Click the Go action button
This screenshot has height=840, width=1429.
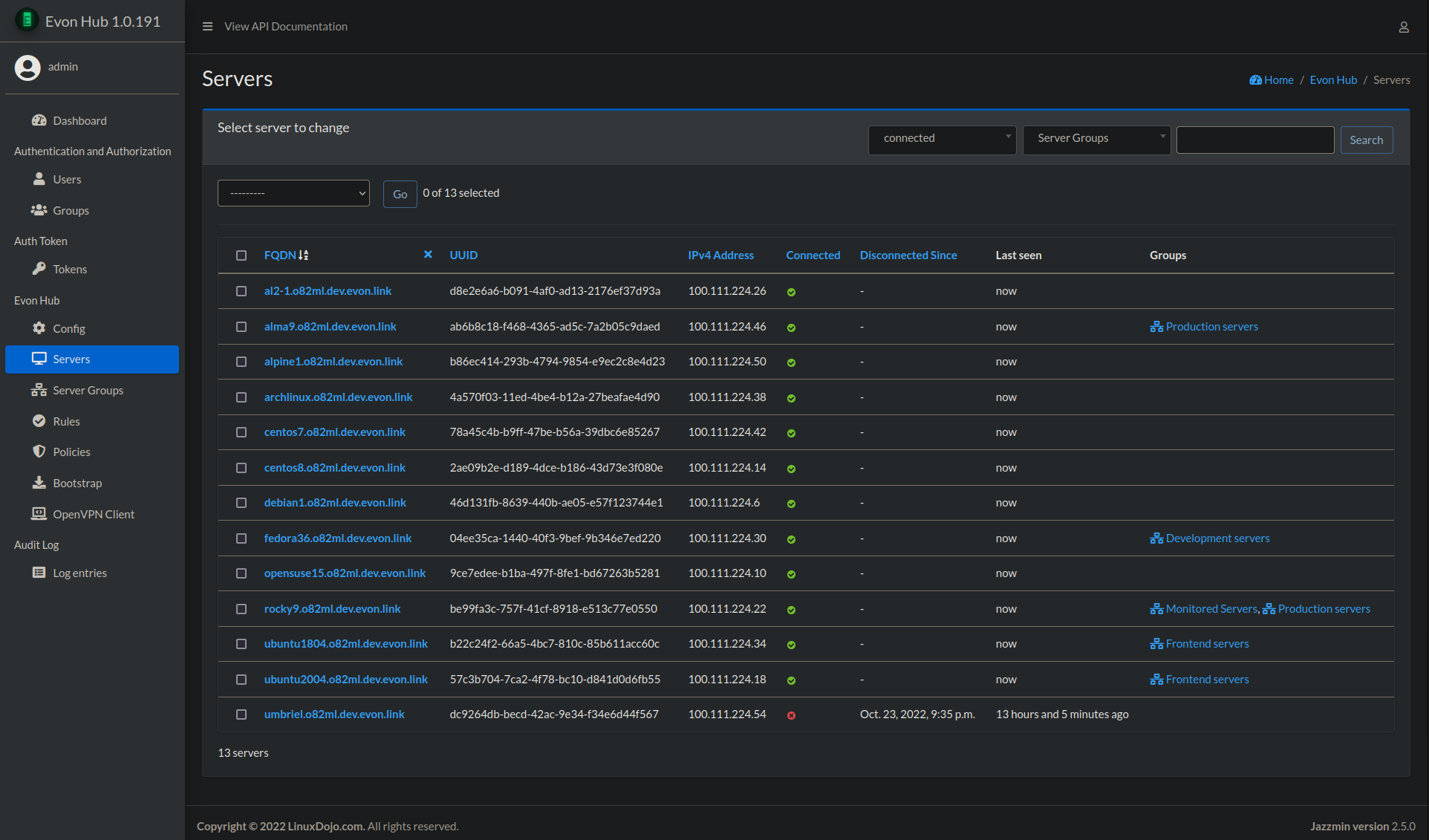pos(400,194)
